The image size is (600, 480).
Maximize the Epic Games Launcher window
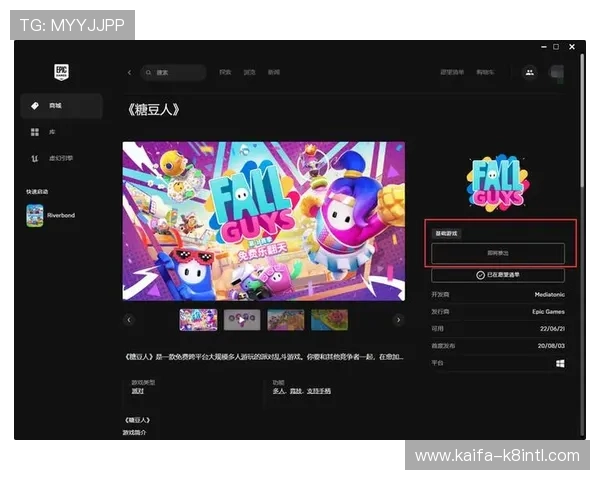coord(556,47)
